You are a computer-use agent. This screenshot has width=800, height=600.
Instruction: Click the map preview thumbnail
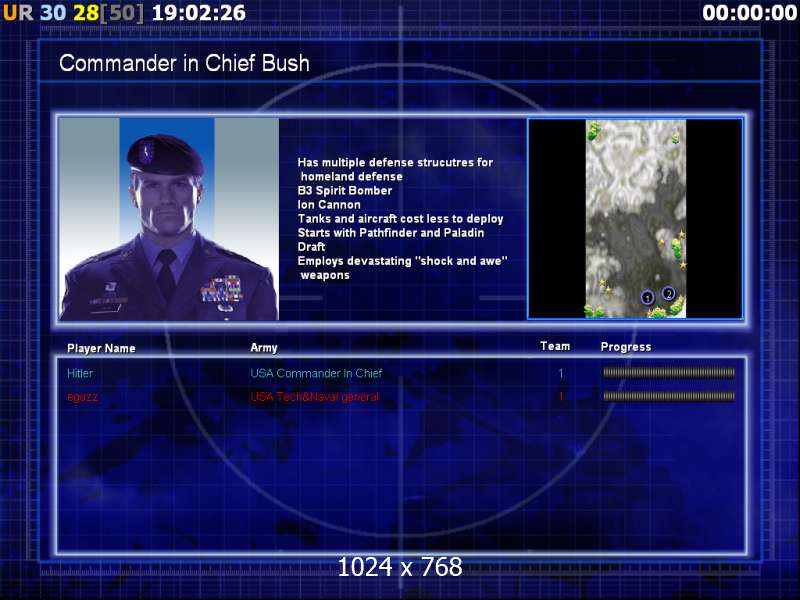point(635,218)
